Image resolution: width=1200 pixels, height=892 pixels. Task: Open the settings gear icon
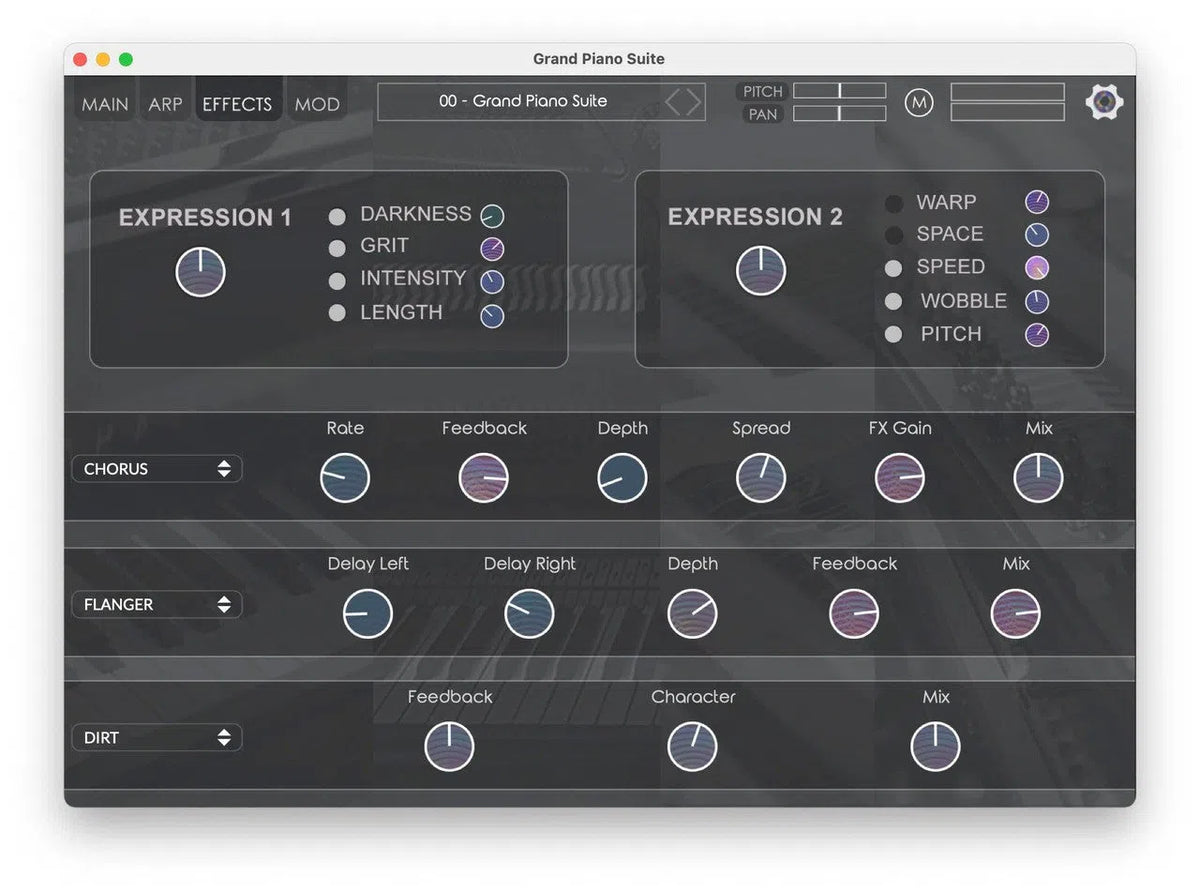pos(1104,101)
